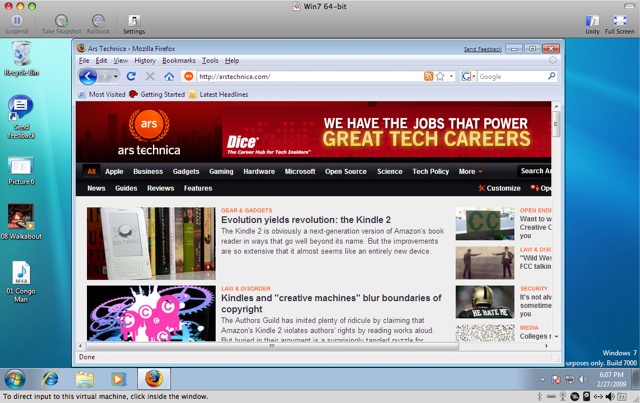Click the ars technica logo

coord(149,132)
